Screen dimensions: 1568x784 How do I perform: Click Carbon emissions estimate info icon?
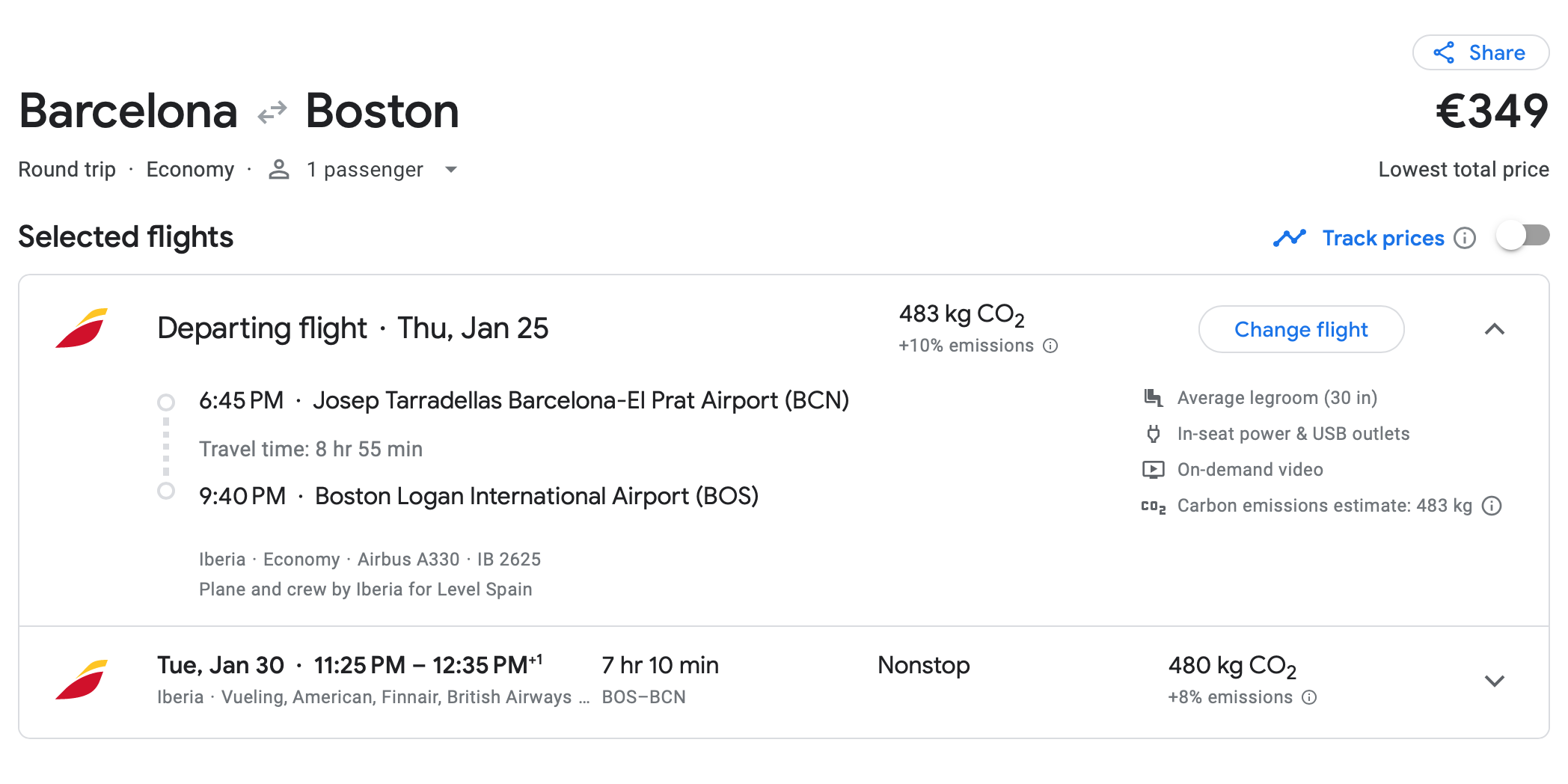[x=1492, y=506]
